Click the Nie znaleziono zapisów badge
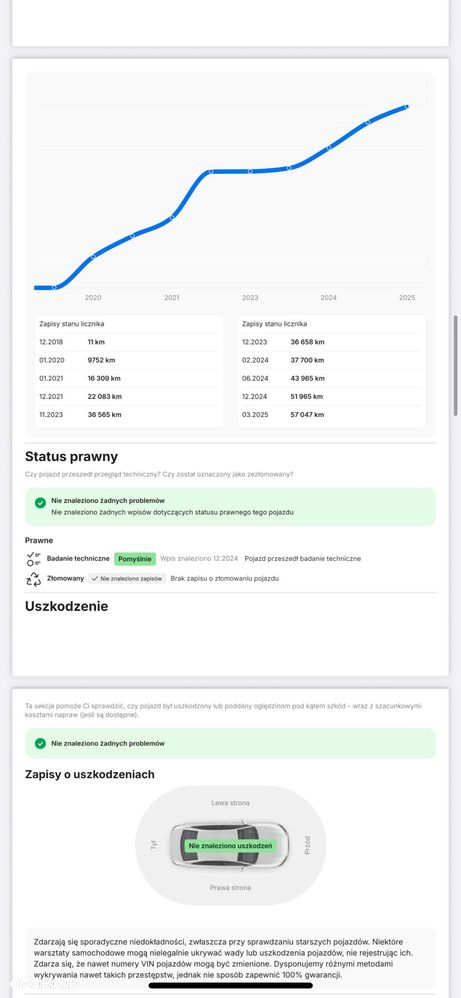461x998 pixels. [x=127, y=579]
